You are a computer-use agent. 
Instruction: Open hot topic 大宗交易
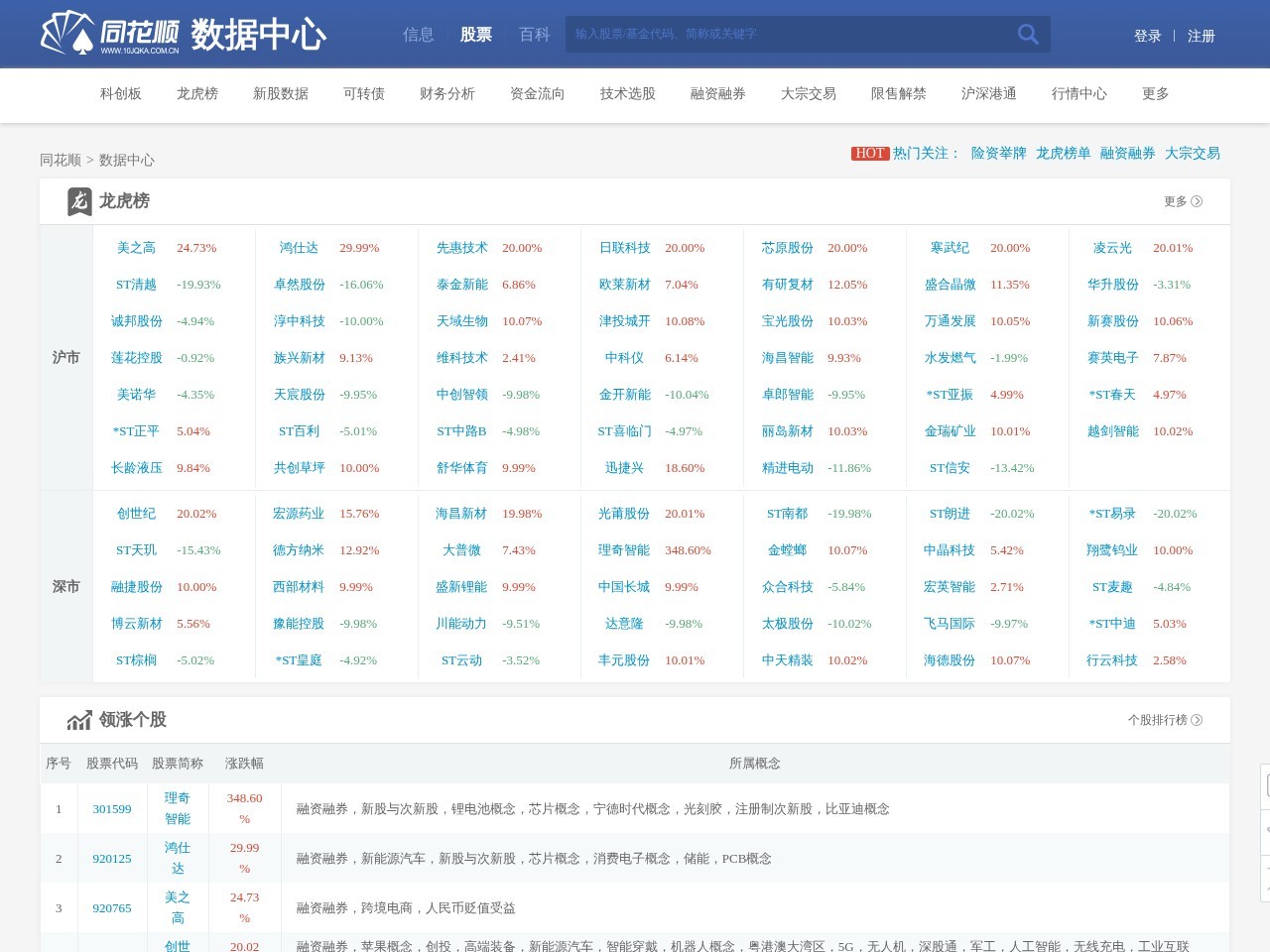point(1193,154)
